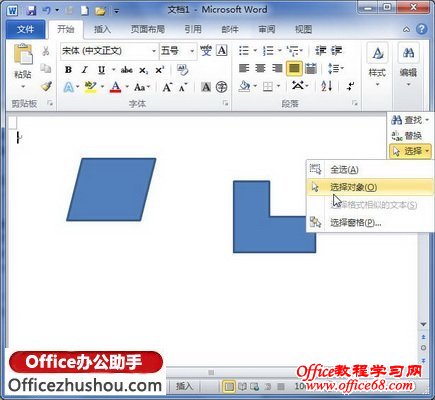Screen dimensions: 435x400
Task: Toggle Bold formatting
Action: [68, 70]
